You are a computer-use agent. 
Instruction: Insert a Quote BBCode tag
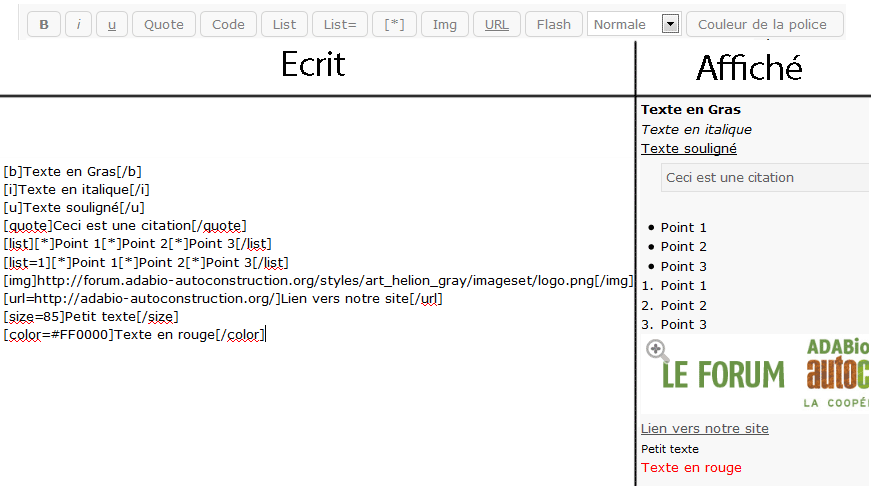click(x=164, y=24)
